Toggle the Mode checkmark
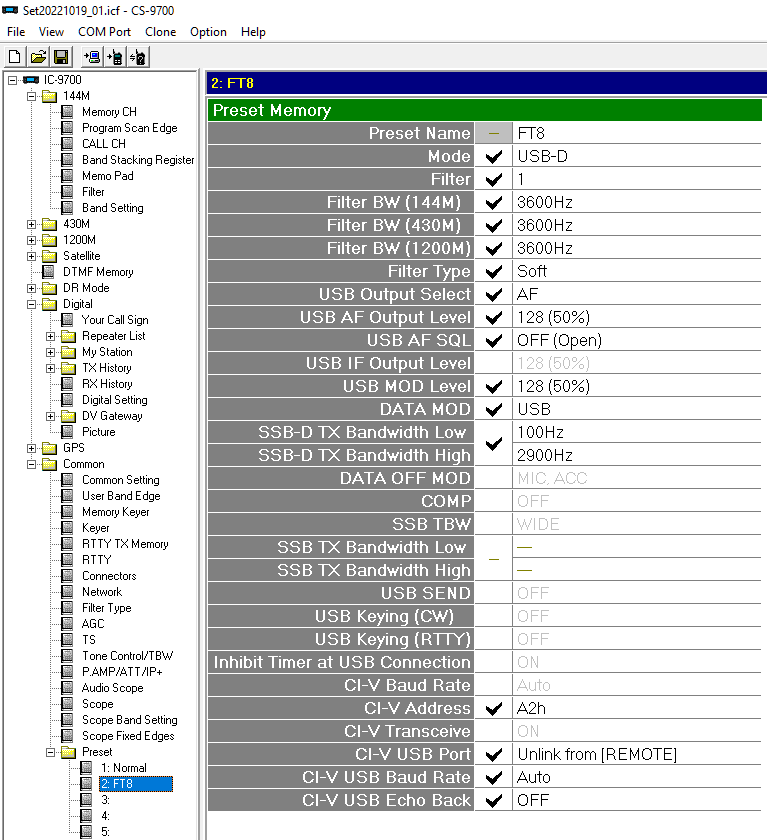 [493, 156]
